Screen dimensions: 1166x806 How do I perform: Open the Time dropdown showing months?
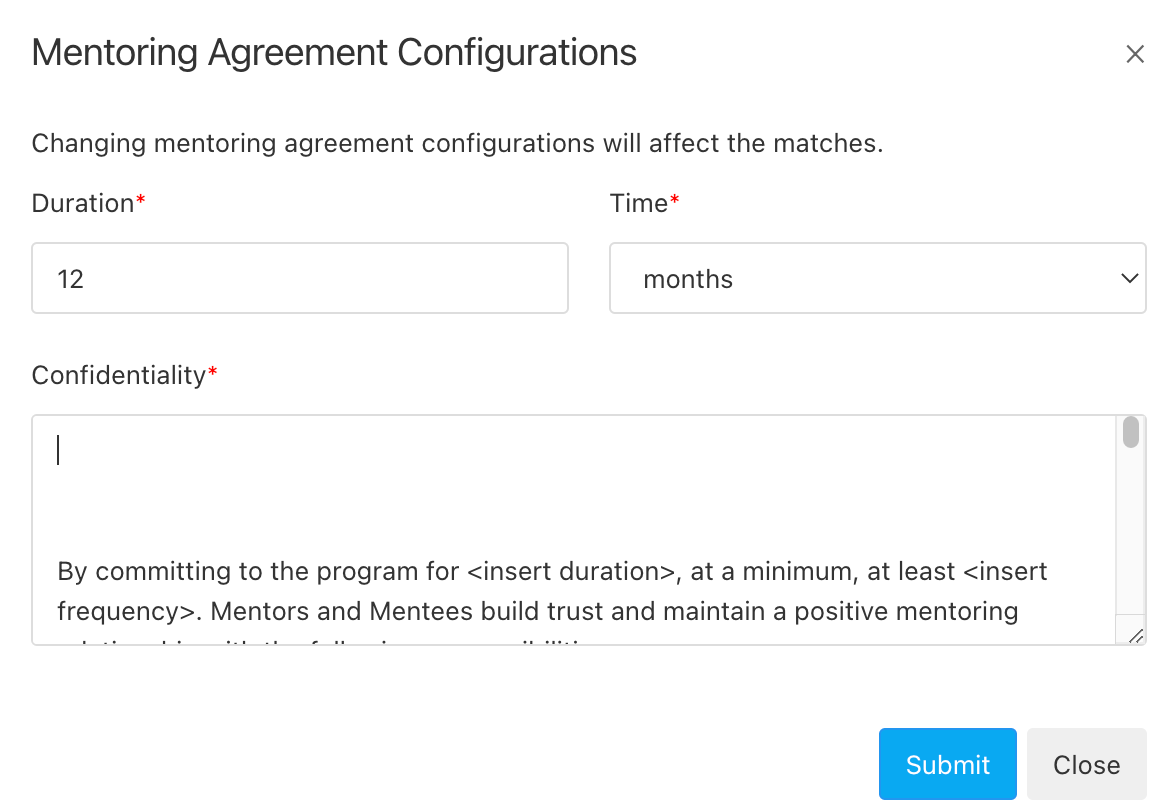878,278
